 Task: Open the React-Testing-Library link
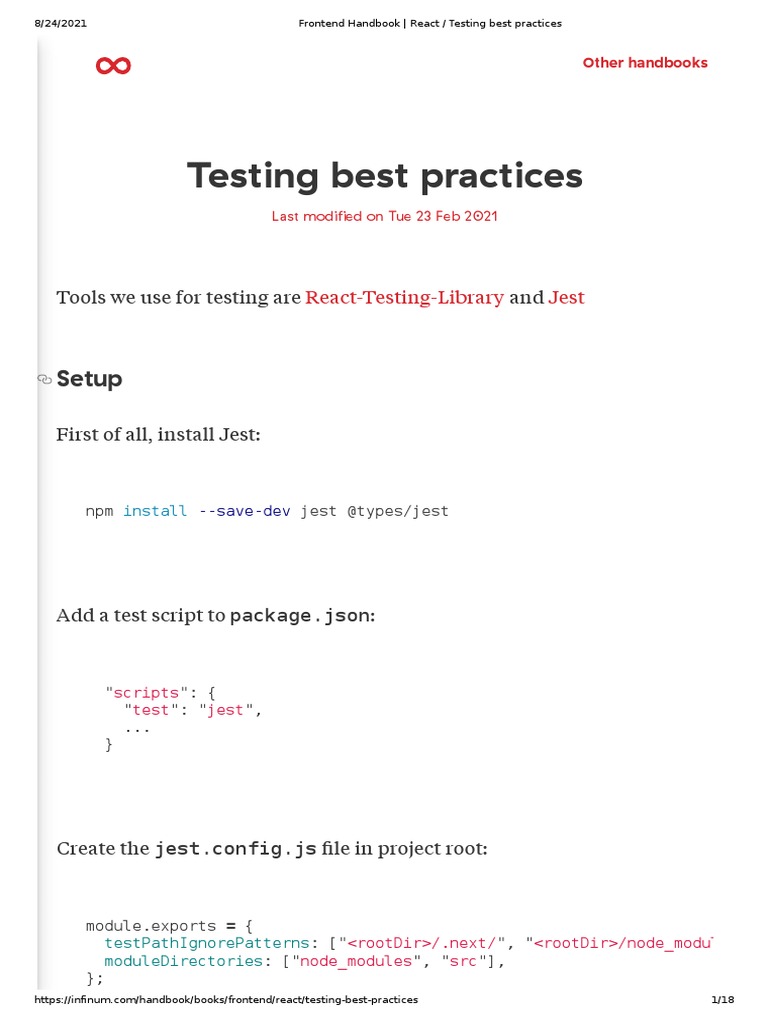(404, 297)
